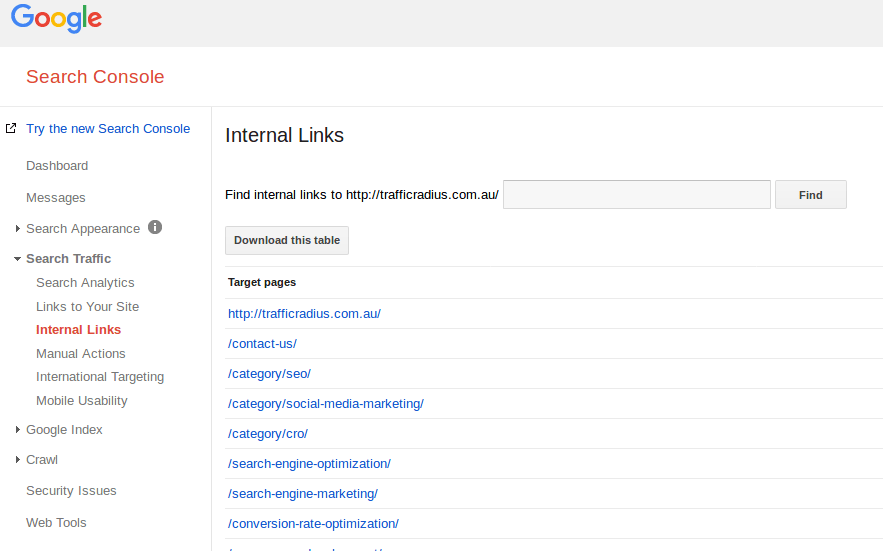This screenshot has width=883, height=551.
Task: Open the /category/social-media-marketing/ link
Action: 325,404
